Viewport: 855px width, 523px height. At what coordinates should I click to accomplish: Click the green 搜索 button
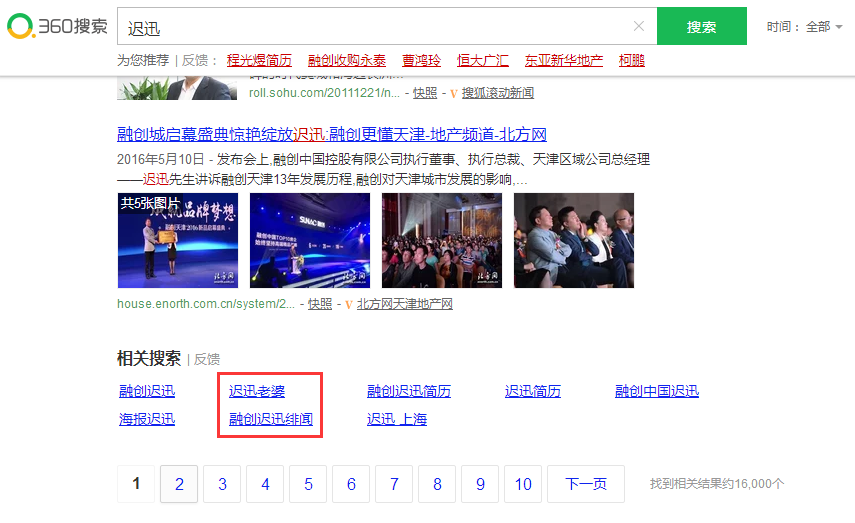(x=702, y=26)
